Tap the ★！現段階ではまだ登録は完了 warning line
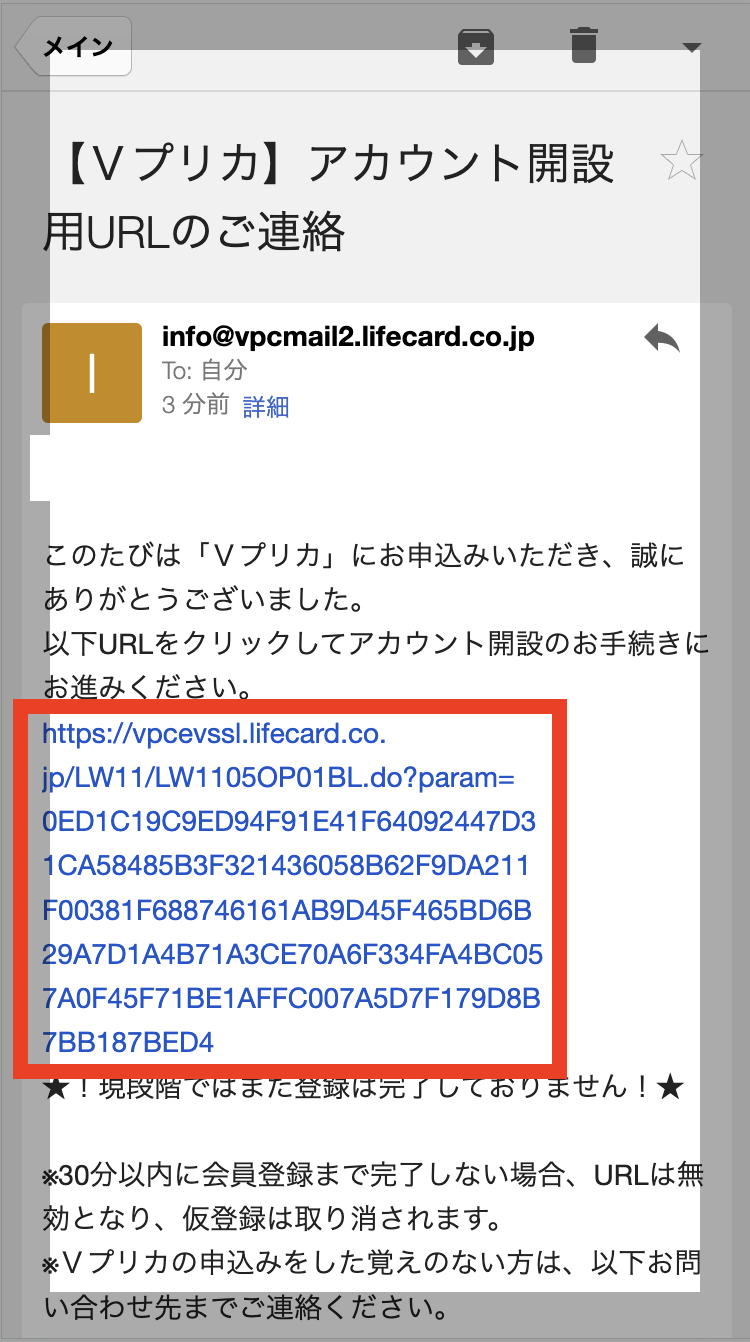750x1342 pixels. pos(363,1087)
